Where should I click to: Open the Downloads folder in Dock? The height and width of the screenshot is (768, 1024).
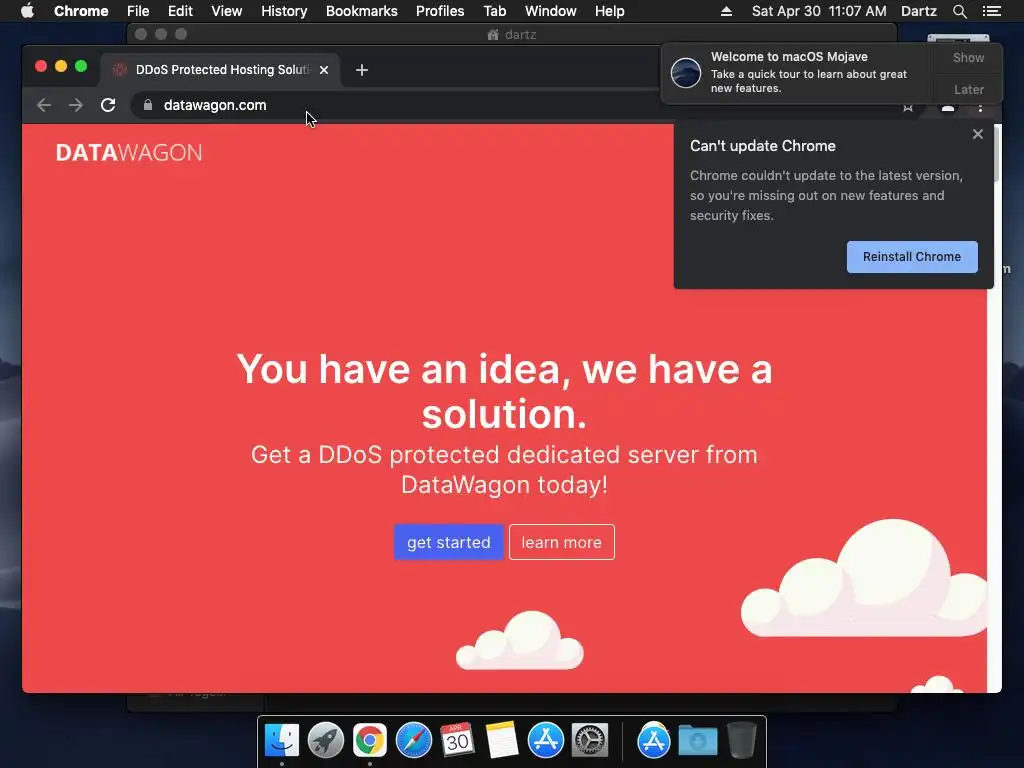(x=697, y=741)
